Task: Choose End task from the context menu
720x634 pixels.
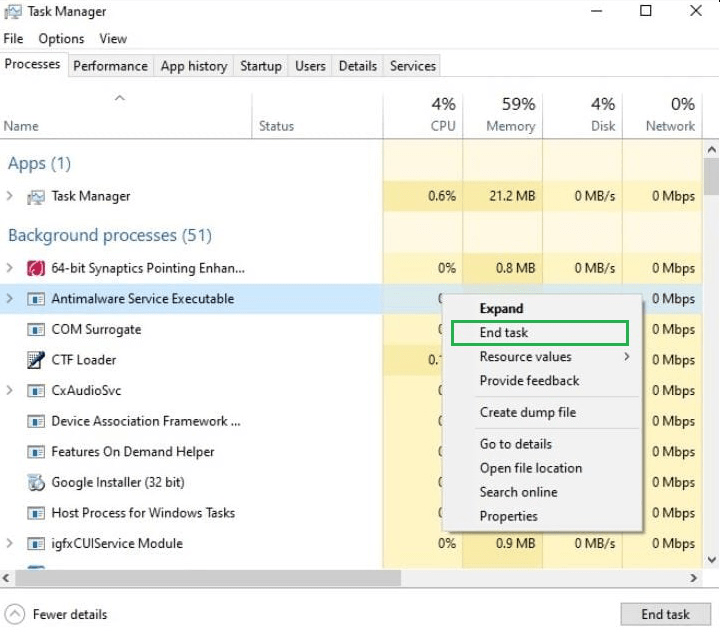Action: pos(504,333)
